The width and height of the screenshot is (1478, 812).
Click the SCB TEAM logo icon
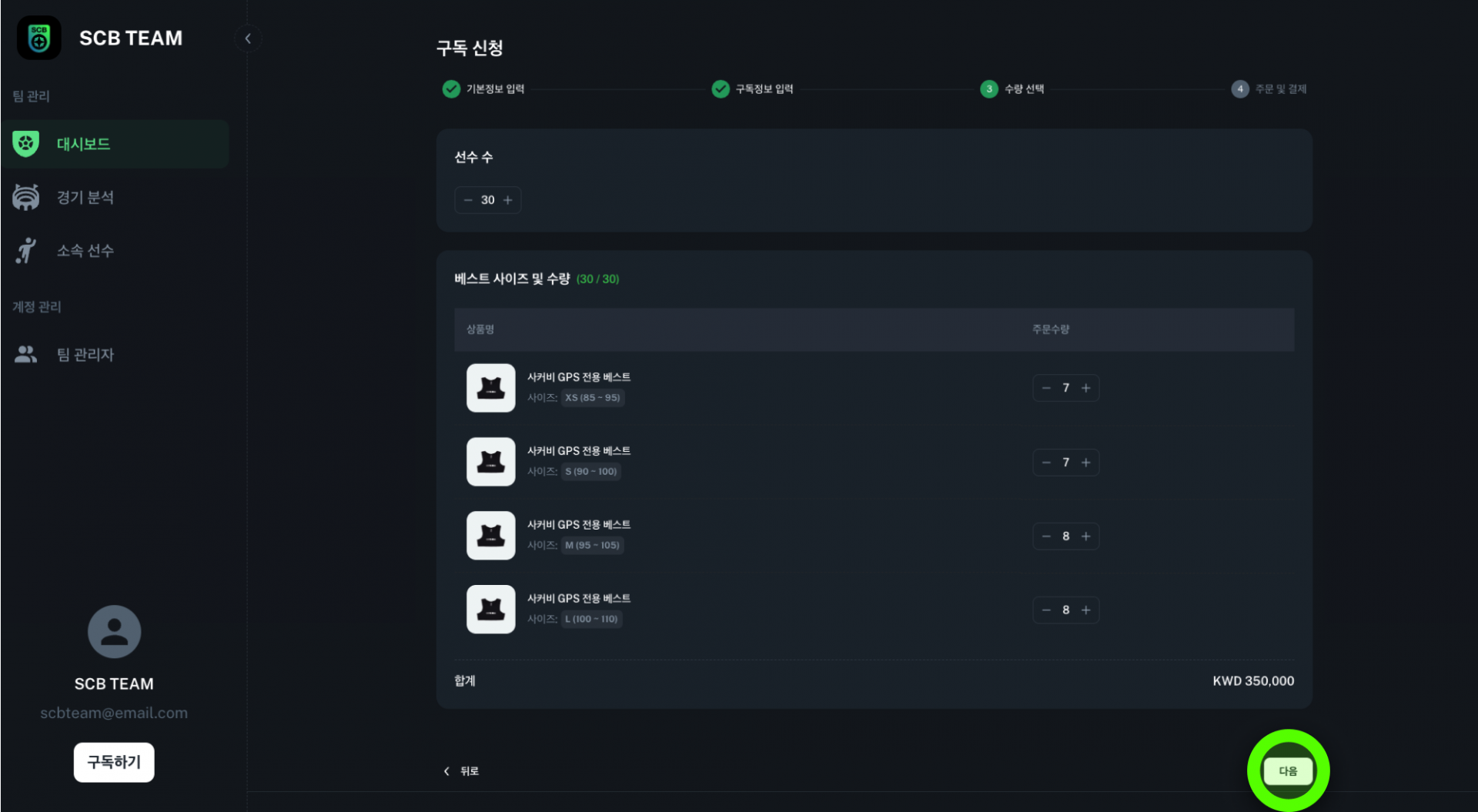pyautogui.click(x=39, y=38)
